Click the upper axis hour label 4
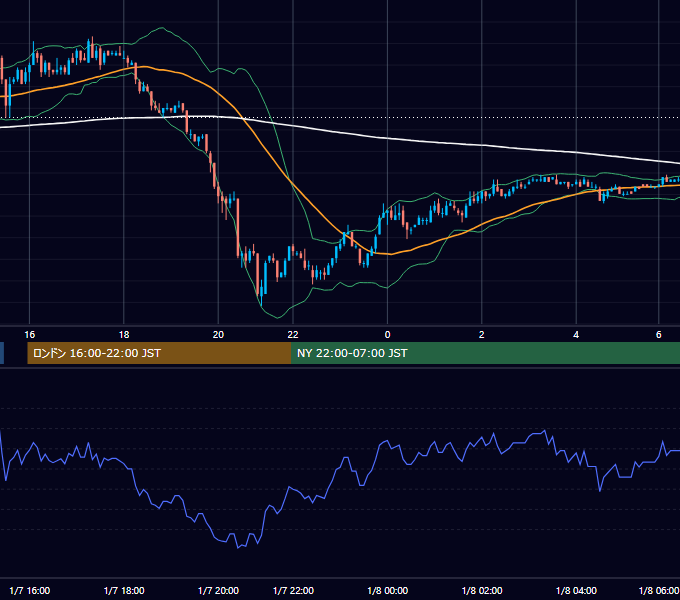 click(x=576, y=335)
